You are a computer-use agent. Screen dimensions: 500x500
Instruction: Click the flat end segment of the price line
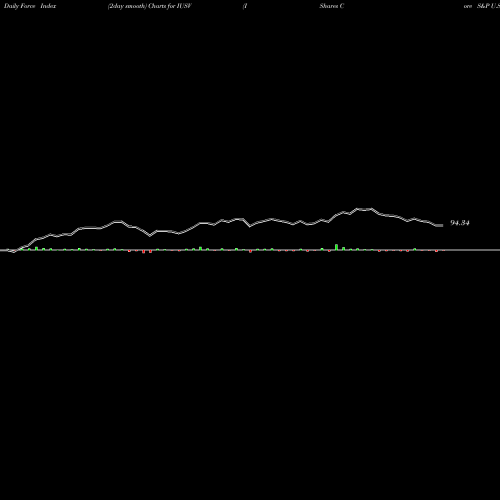coord(439,226)
